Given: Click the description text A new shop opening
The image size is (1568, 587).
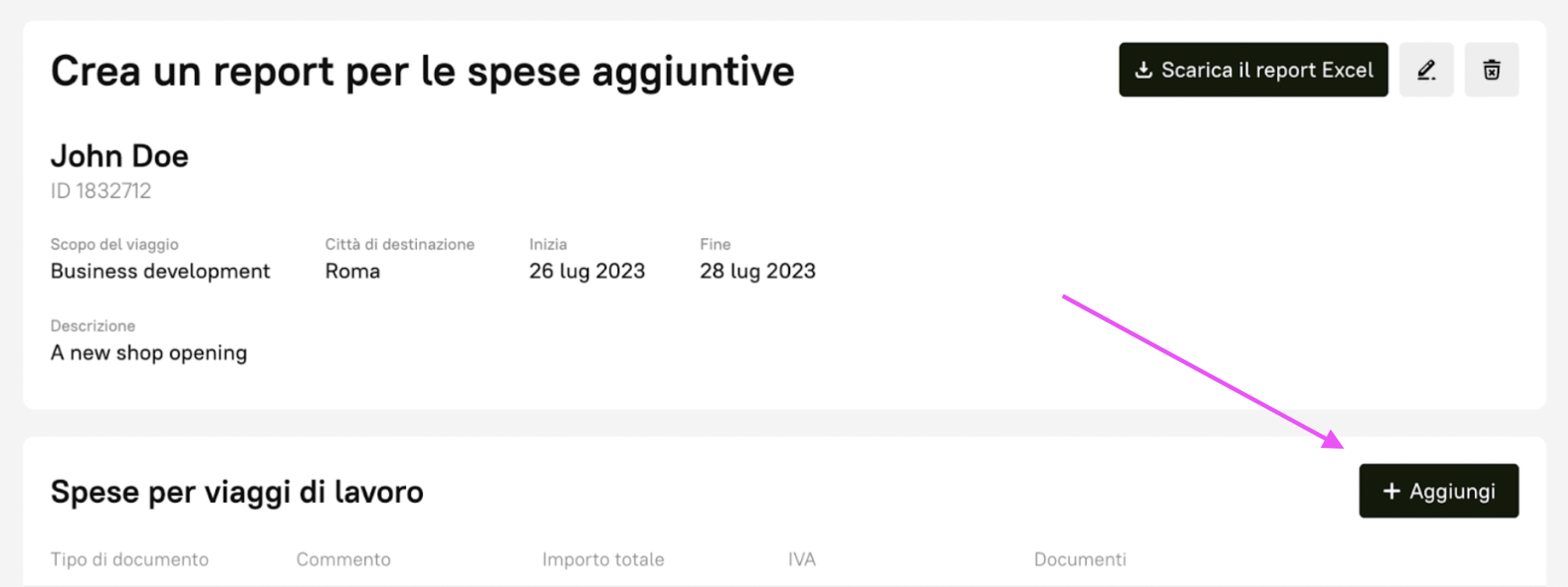Looking at the screenshot, I should (148, 353).
